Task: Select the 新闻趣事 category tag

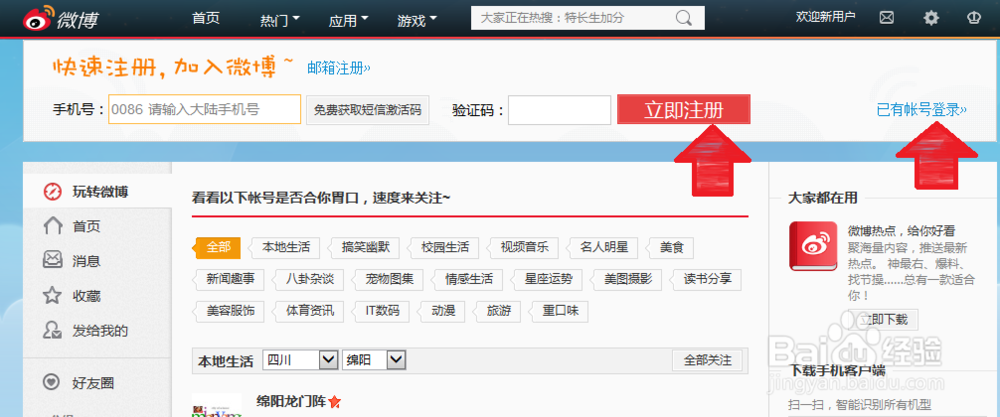Action: (230, 279)
